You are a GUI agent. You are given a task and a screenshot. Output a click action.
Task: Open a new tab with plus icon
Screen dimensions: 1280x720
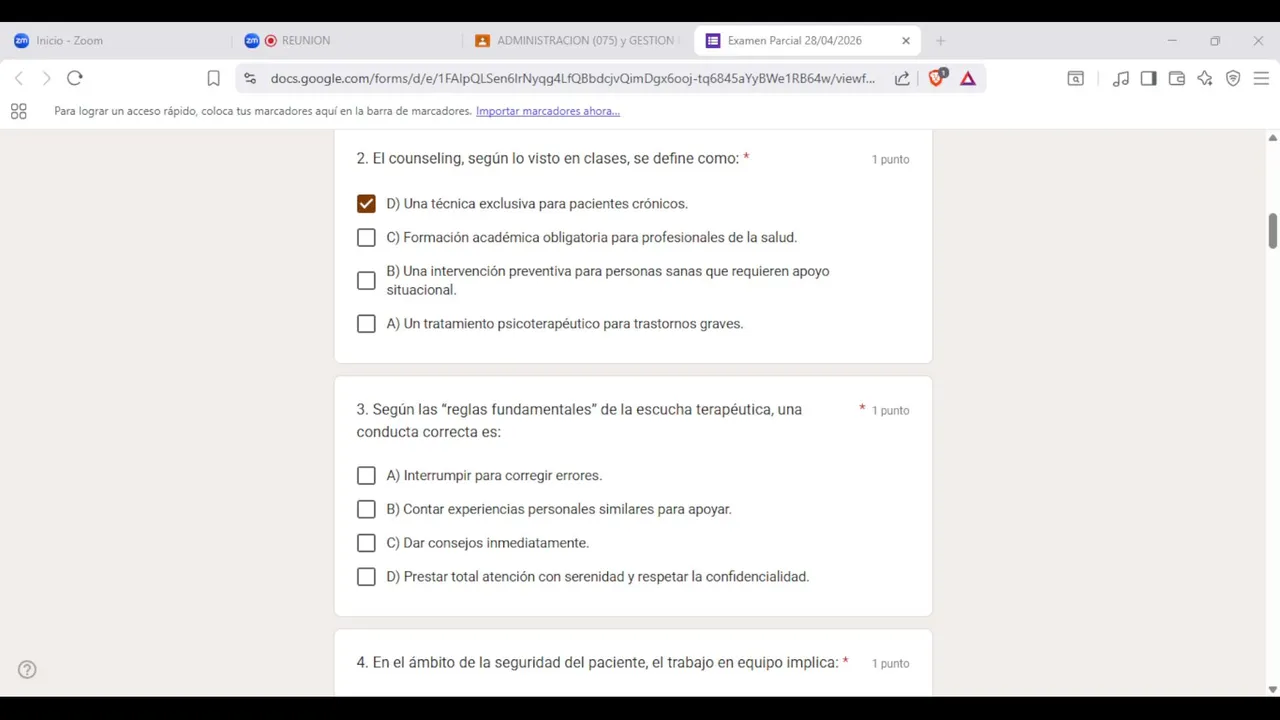(x=940, y=41)
